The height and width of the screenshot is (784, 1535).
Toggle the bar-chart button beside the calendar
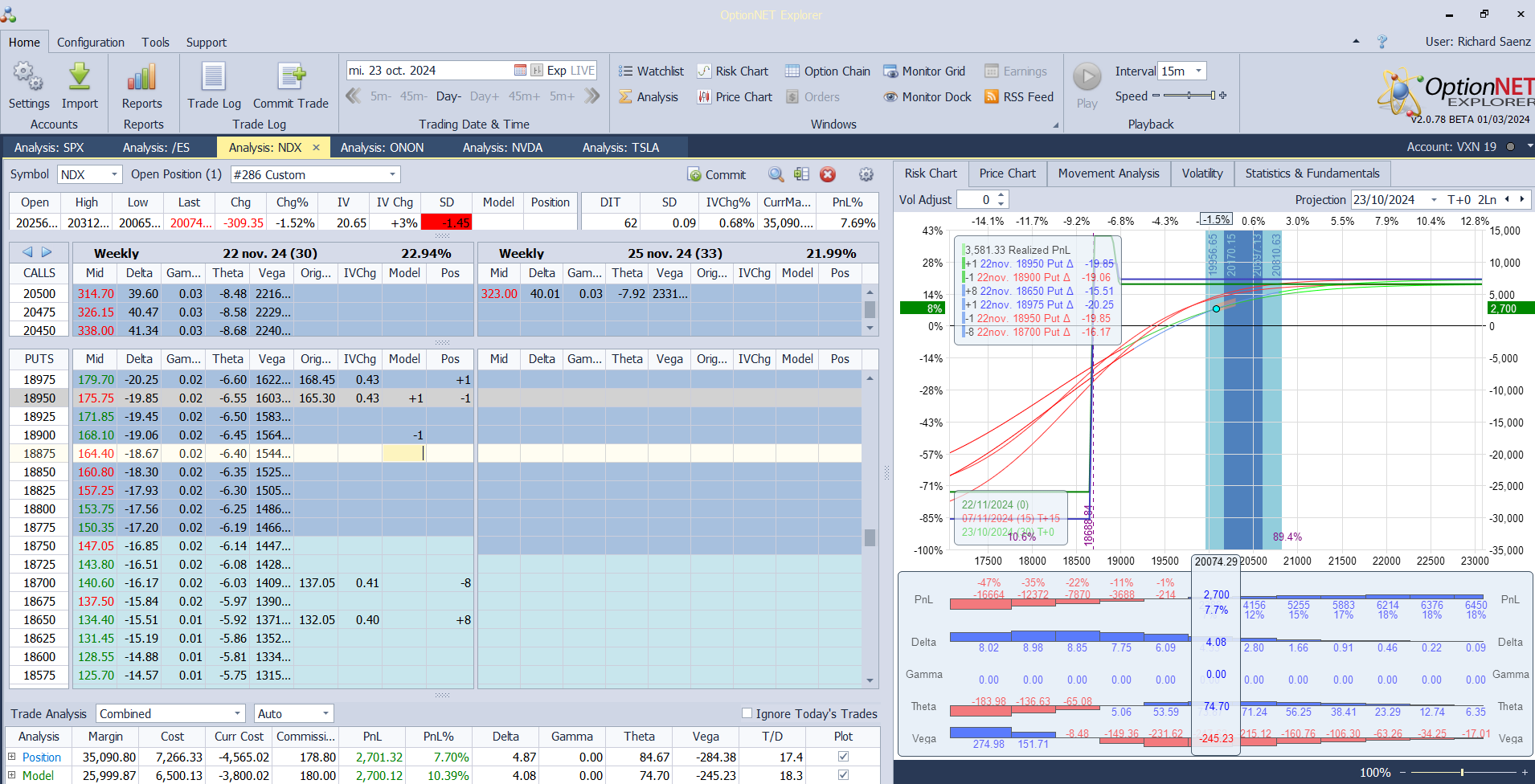click(x=537, y=71)
